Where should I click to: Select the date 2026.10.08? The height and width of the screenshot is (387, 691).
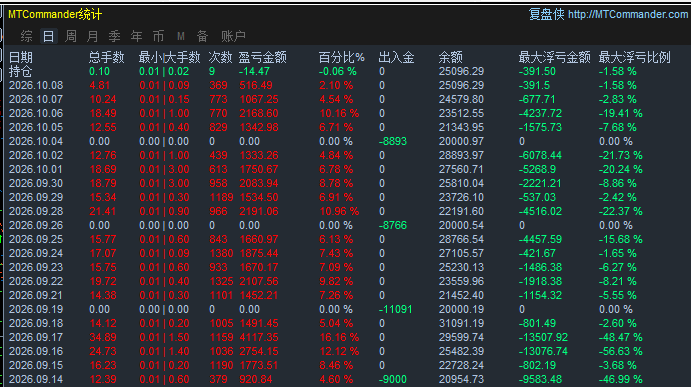click(x=36, y=85)
